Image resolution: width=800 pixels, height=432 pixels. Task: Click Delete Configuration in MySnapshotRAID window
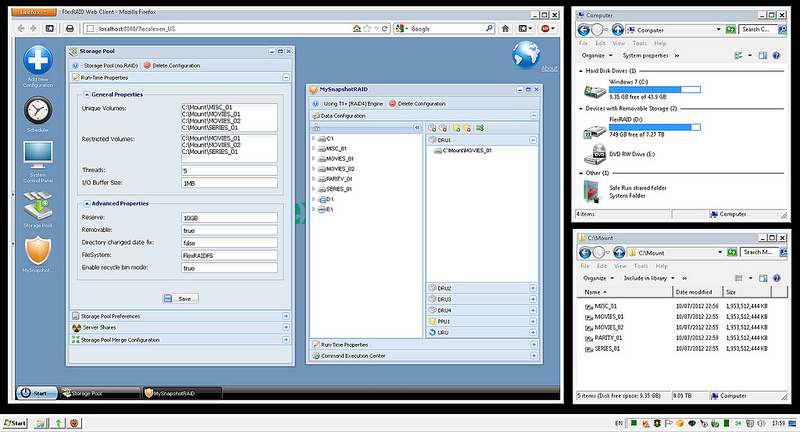(417, 104)
